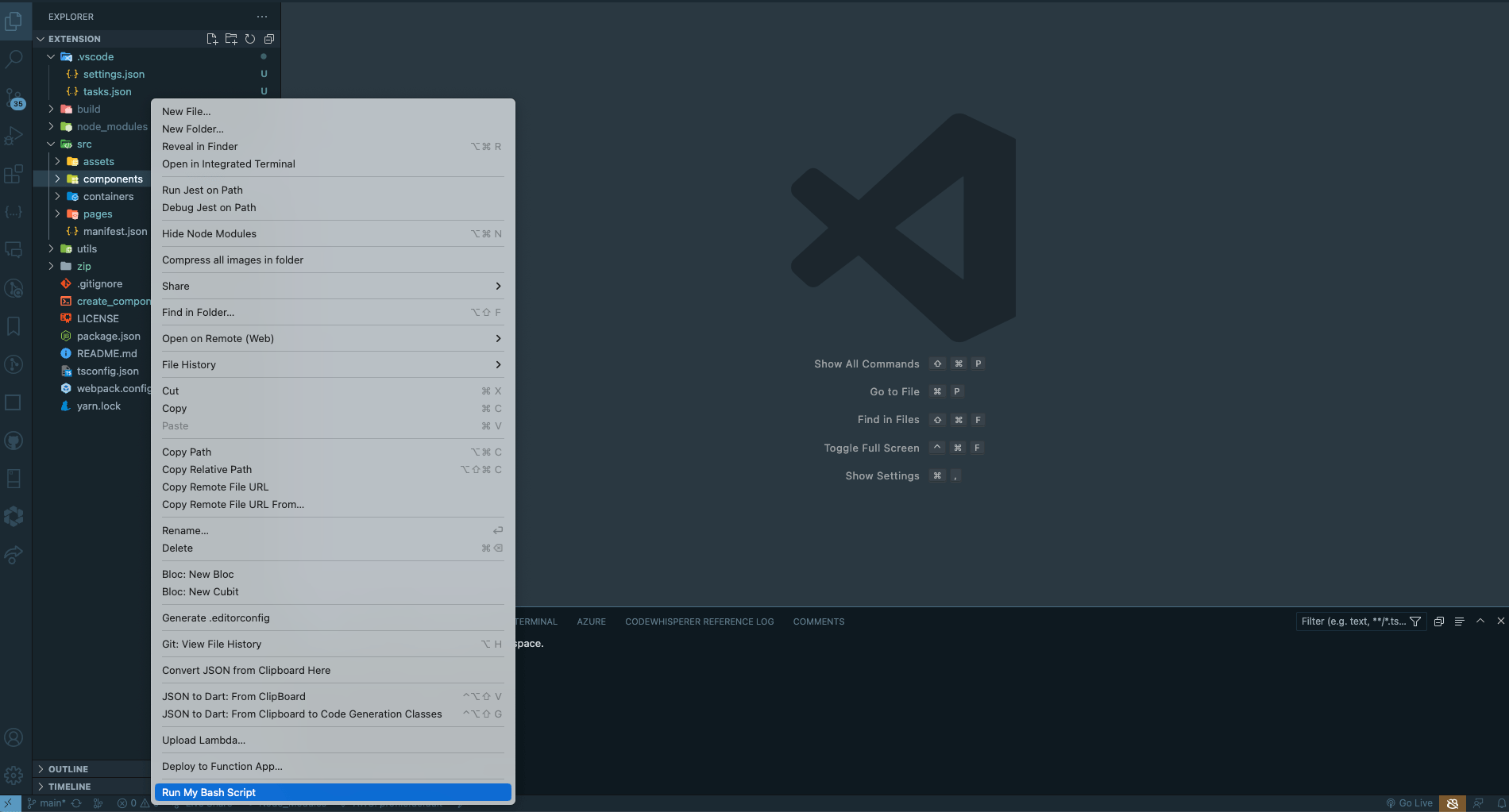The height and width of the screenshot is (812, 1509).
Task: Open the Explorer view in activity bar
Action: [x=14, y=21]
